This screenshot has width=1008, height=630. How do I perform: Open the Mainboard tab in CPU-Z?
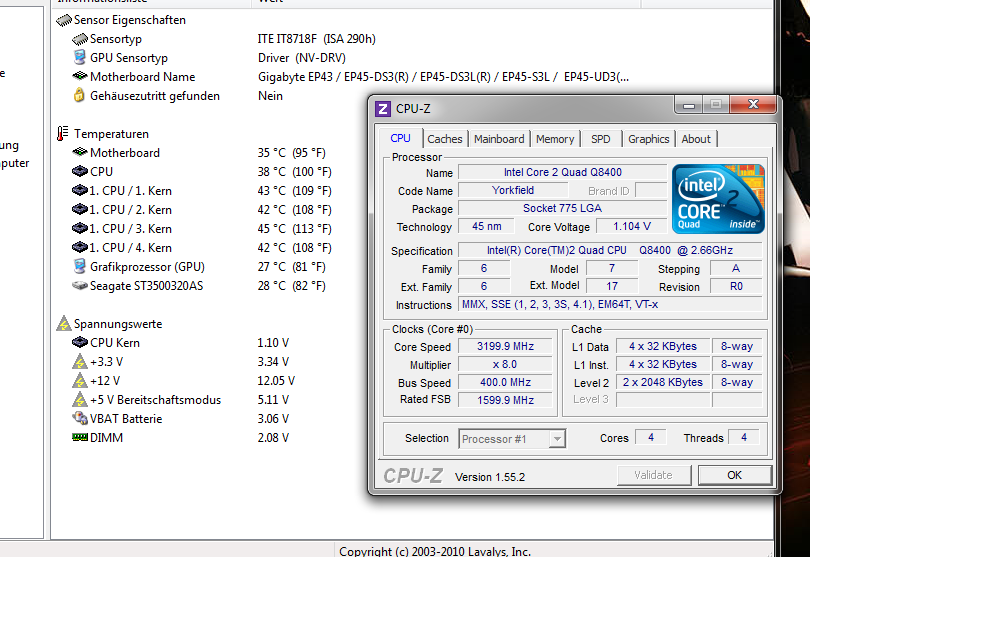pyautogui.click(x=499, y=139)
